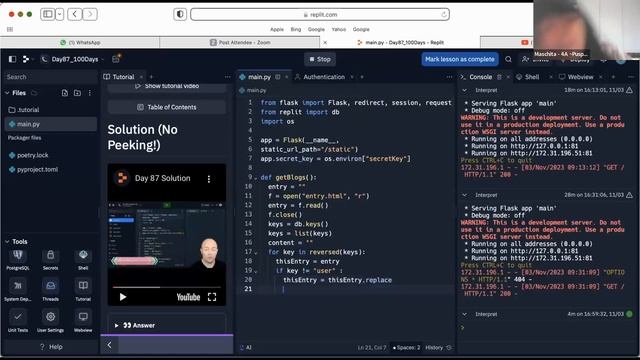Switch to WhatsApp browser tab
The height and width of the screenshot is (360, 640).
click(x=80, y=42)
